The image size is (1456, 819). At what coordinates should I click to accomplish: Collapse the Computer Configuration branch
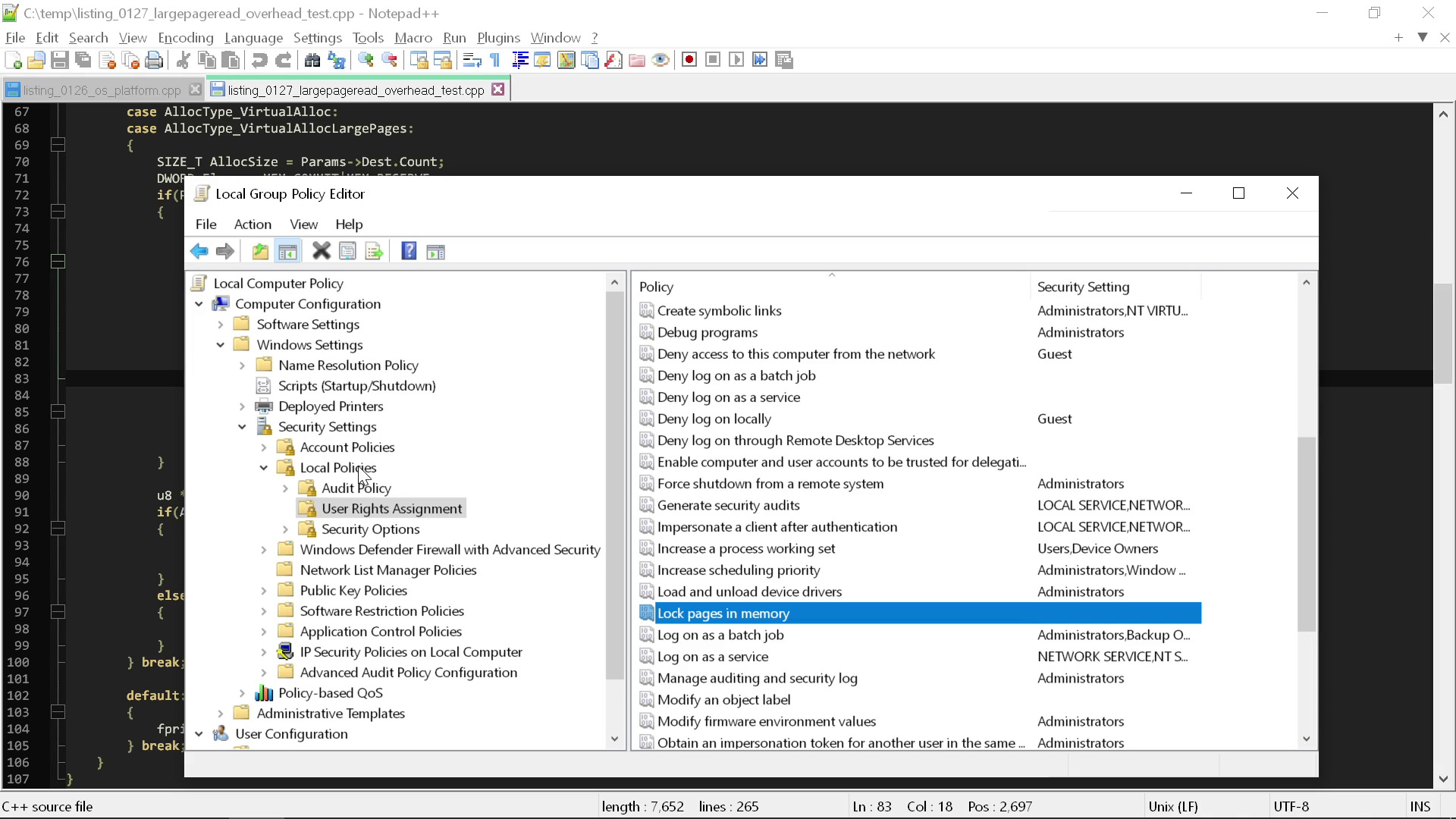pos(198,304)
